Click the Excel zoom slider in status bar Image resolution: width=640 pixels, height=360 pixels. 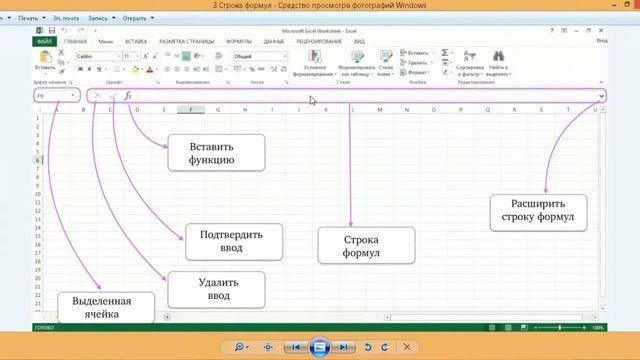coord(560,327)
